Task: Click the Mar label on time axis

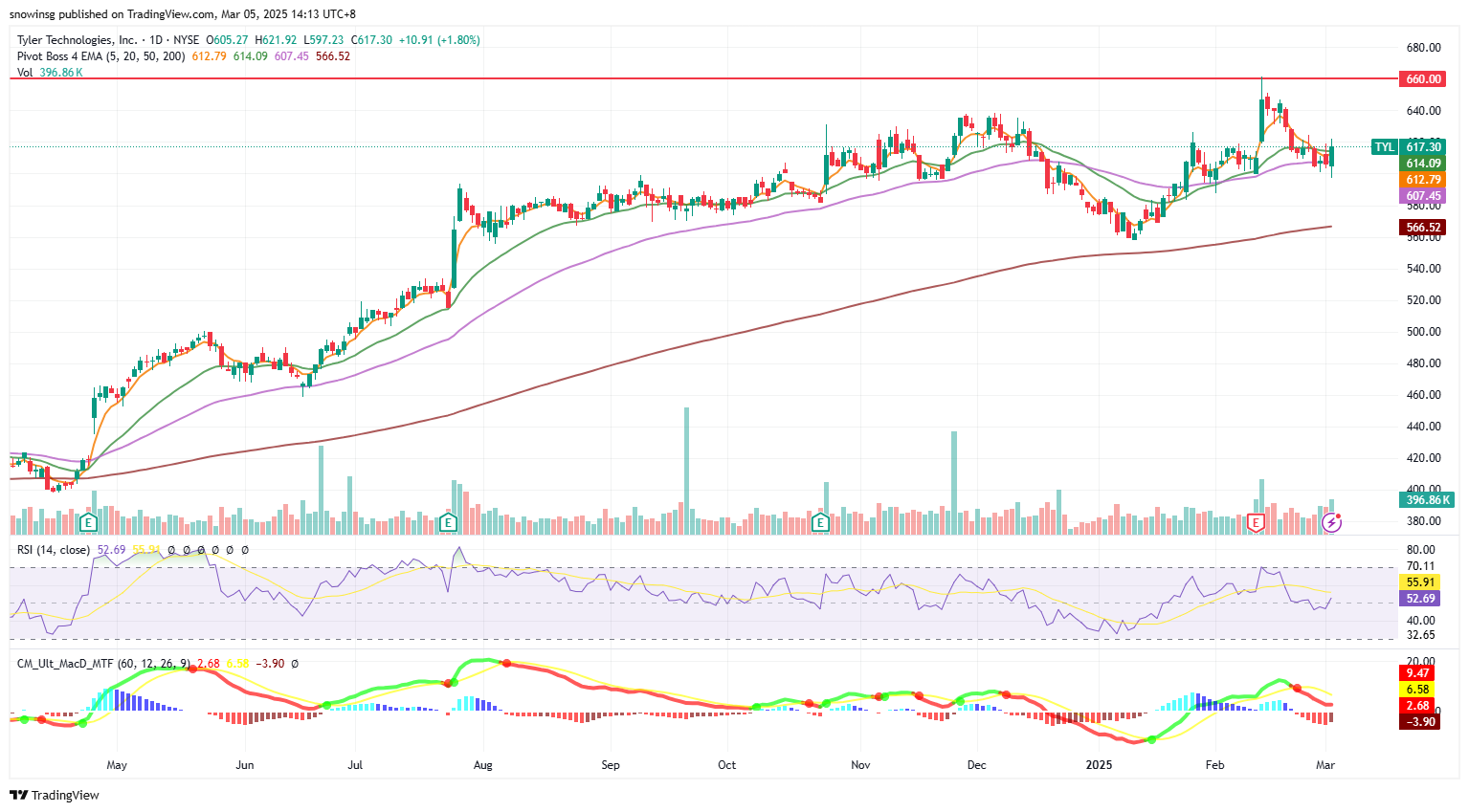Action: pyautogui.click(x=1325, y=765)
